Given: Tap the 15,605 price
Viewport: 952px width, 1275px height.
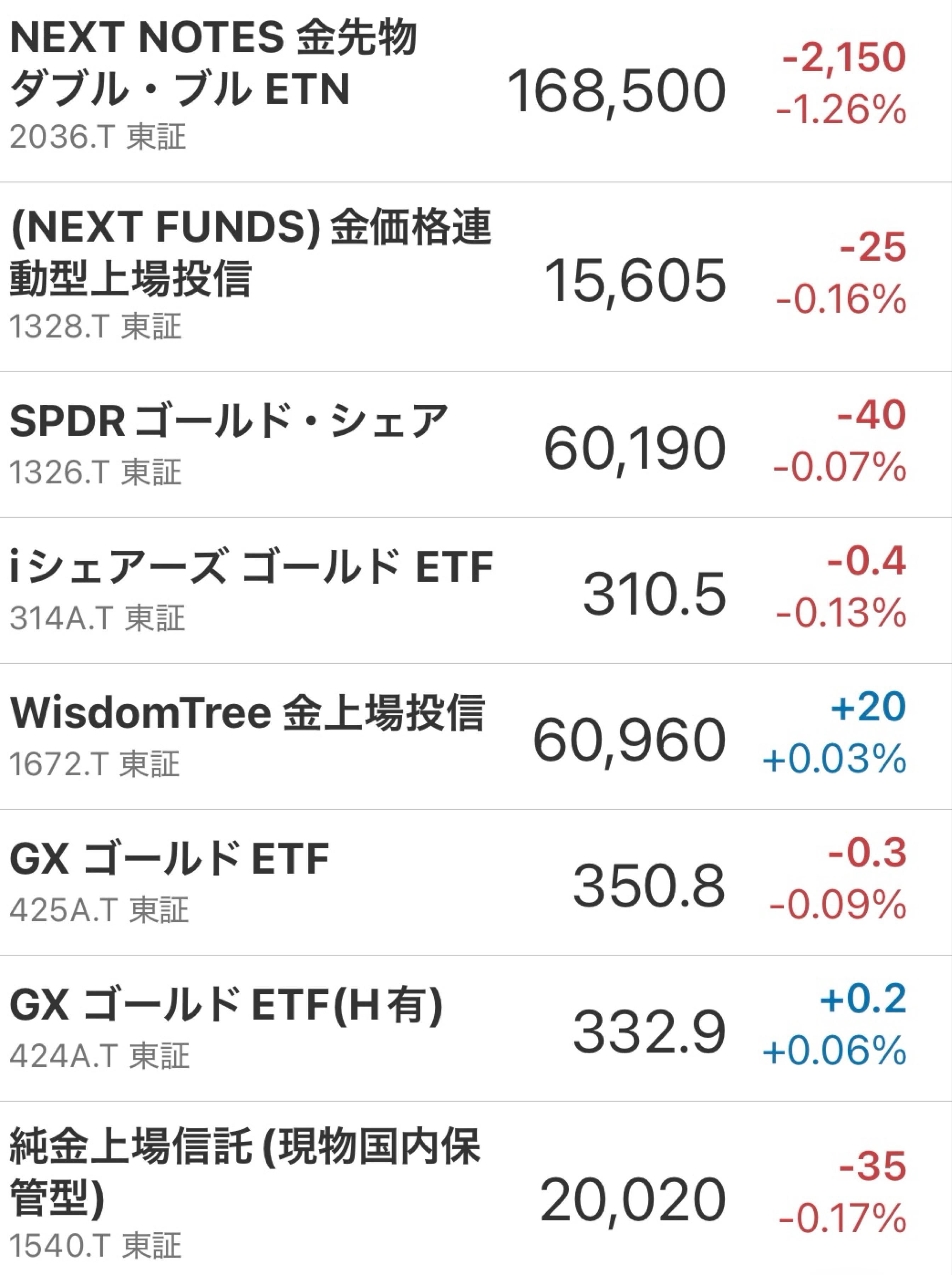Looking at the screenshot, I should click(x=634, y=281).
